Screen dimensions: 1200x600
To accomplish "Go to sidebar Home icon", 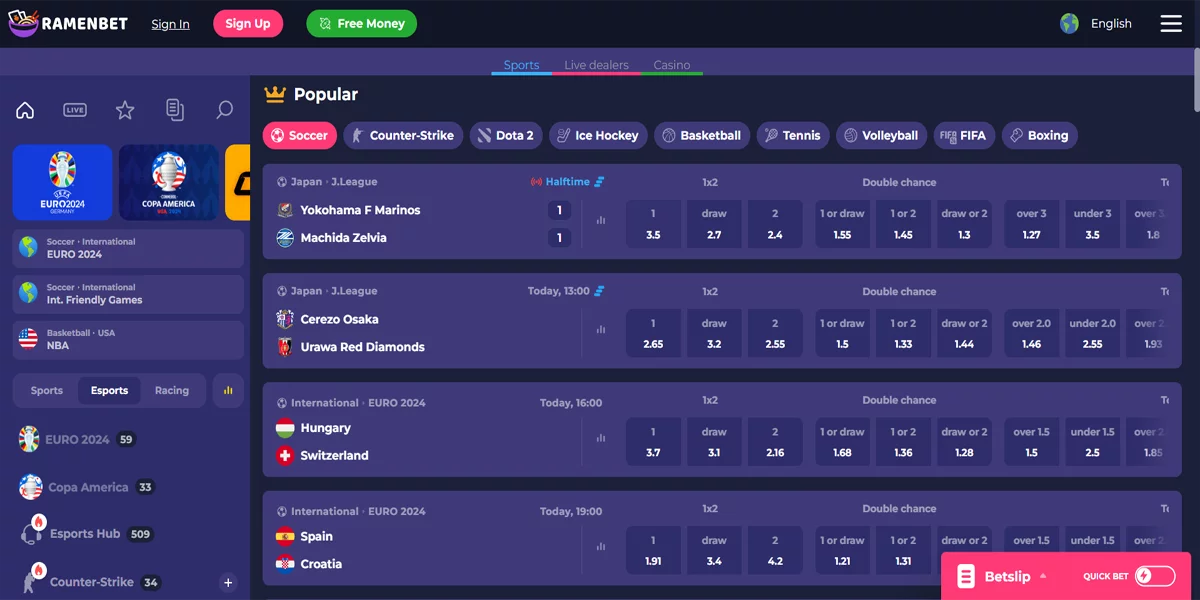I will [x=25, y=110].
